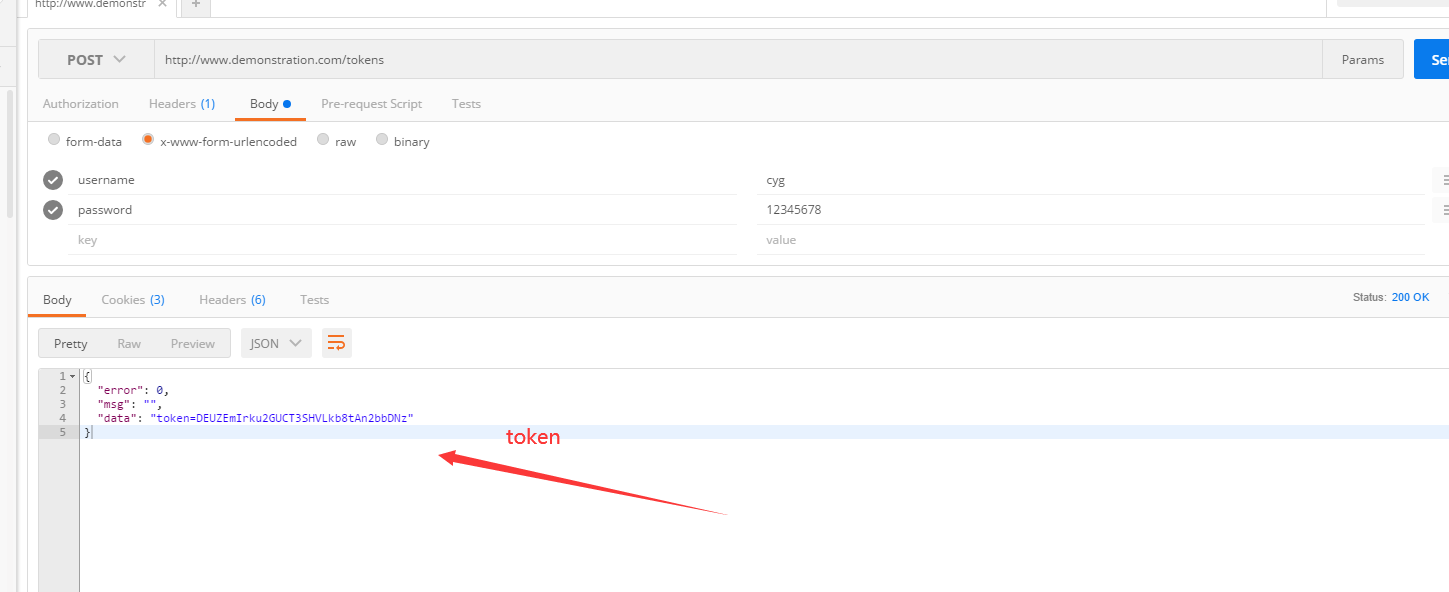Switch to request Headers (1) tab
The image size is (1449, 592).
[182, 104]
